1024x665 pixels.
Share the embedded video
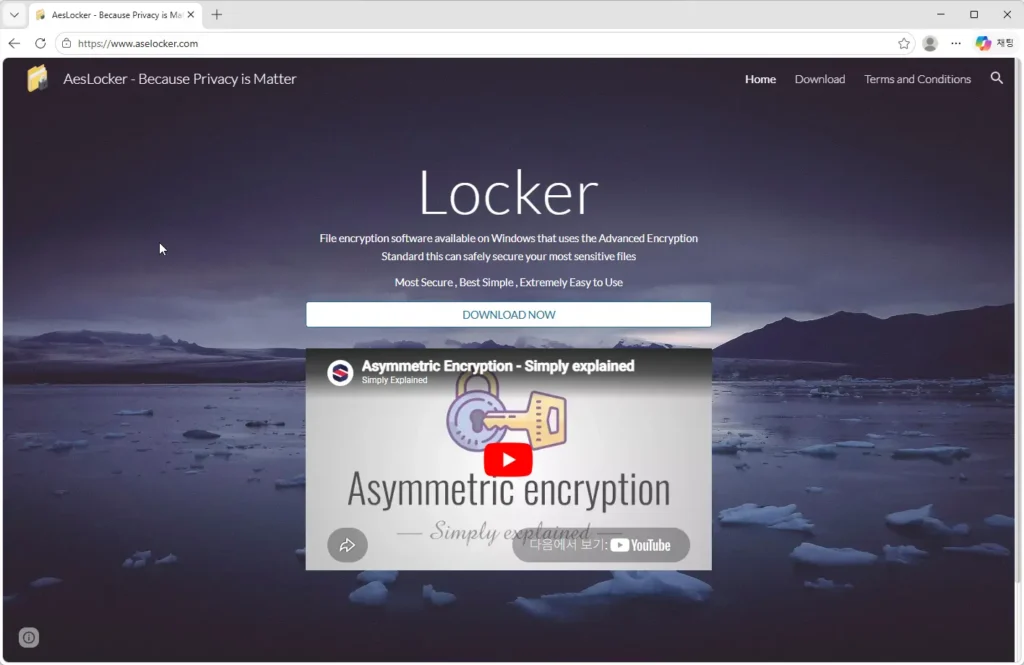pyautogui.click(x=347, y=545)
